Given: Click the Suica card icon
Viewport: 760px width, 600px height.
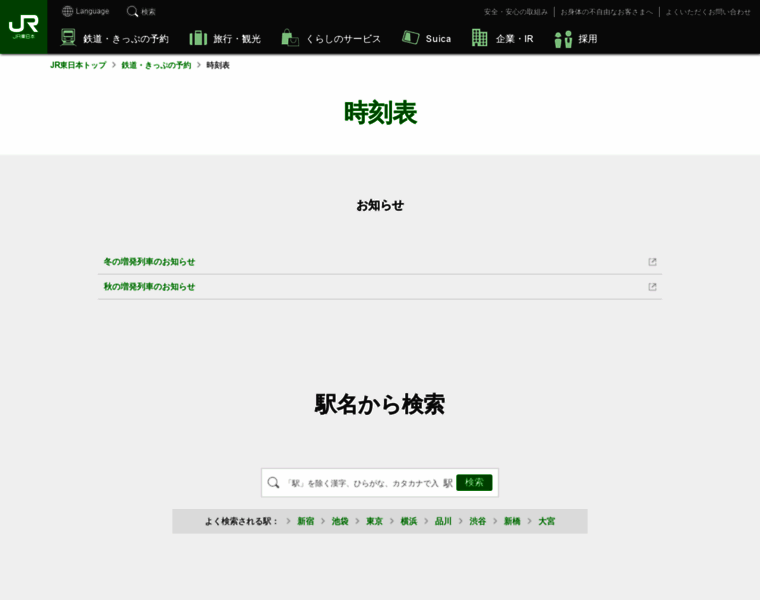Looking at the screenshot, I should click(x=411, y=38).
